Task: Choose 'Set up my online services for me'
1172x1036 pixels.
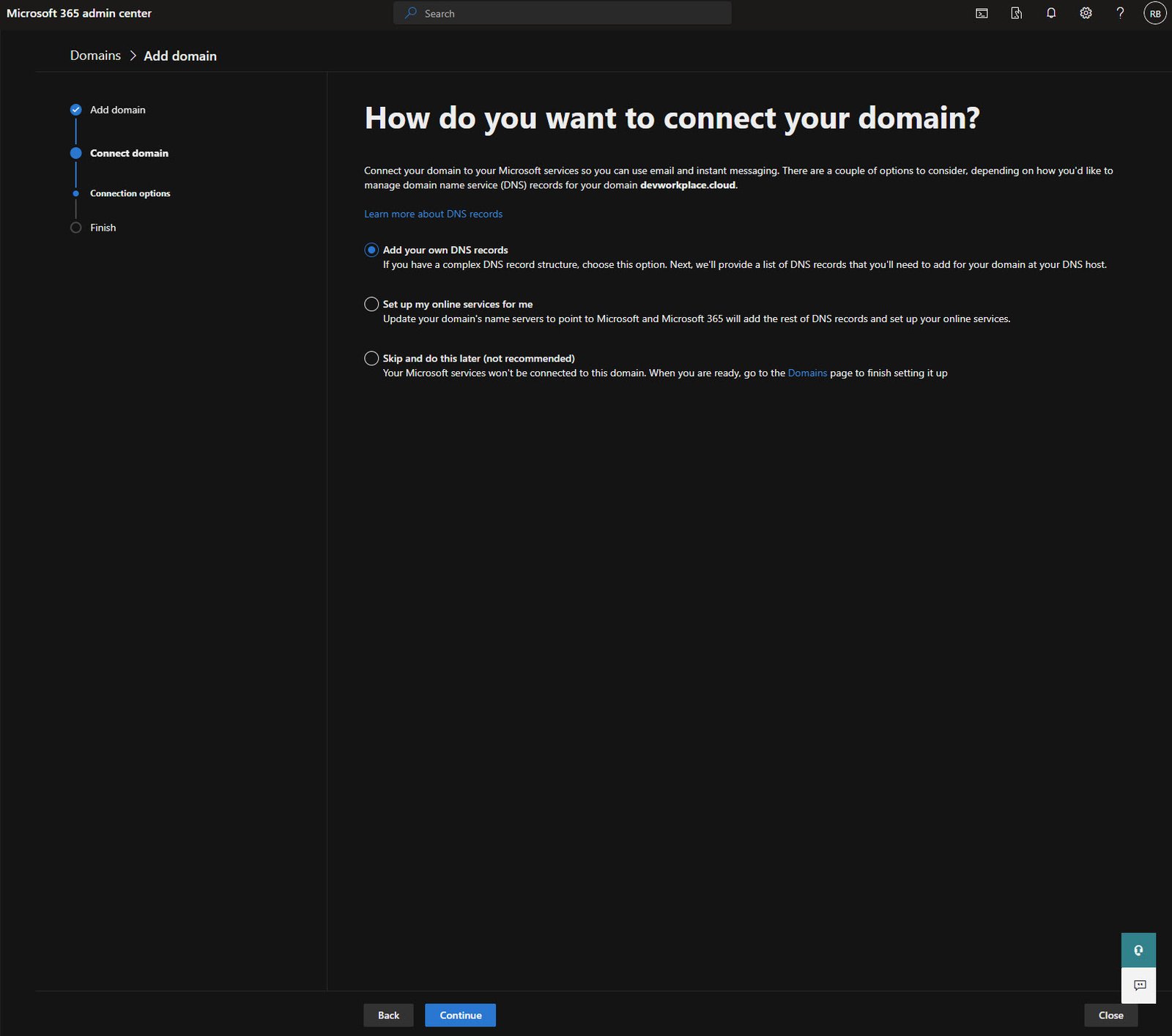Action: pyautogui.click(x=371, y=304)
